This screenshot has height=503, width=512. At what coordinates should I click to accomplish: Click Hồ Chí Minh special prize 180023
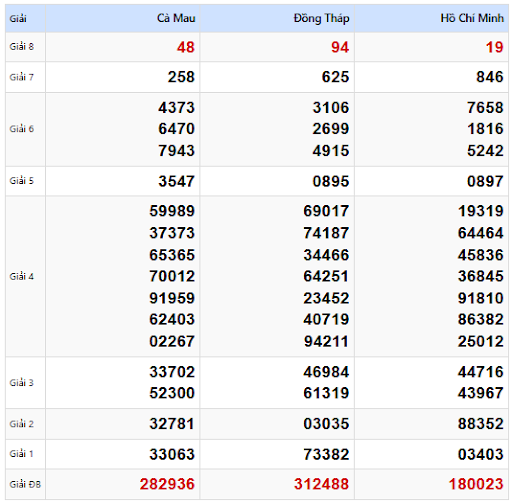pos(476,484)
